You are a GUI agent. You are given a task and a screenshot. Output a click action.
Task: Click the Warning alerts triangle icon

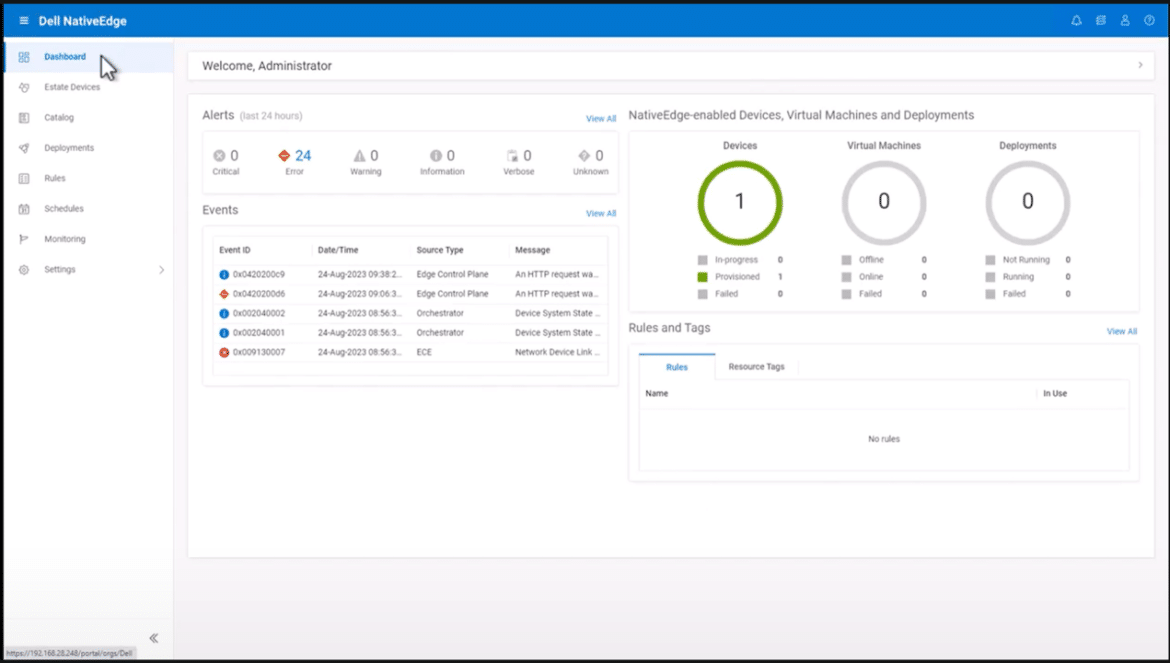[360, 156]
